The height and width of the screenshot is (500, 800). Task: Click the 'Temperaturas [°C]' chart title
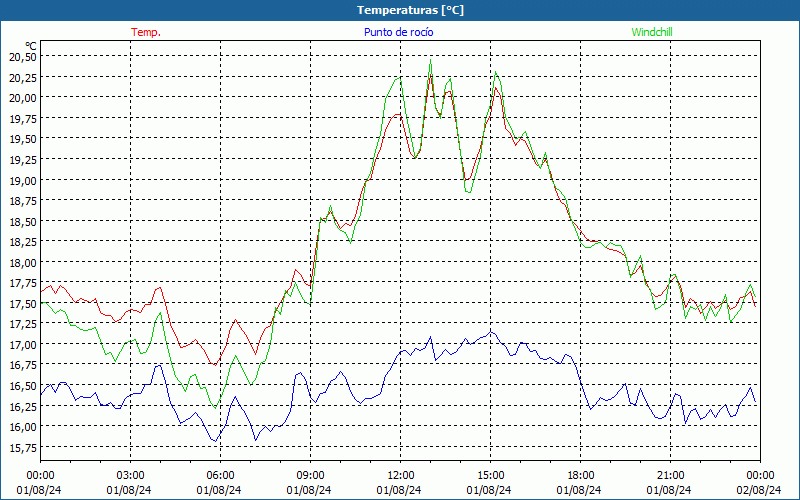pyautogui.click(x=410, y=10)
